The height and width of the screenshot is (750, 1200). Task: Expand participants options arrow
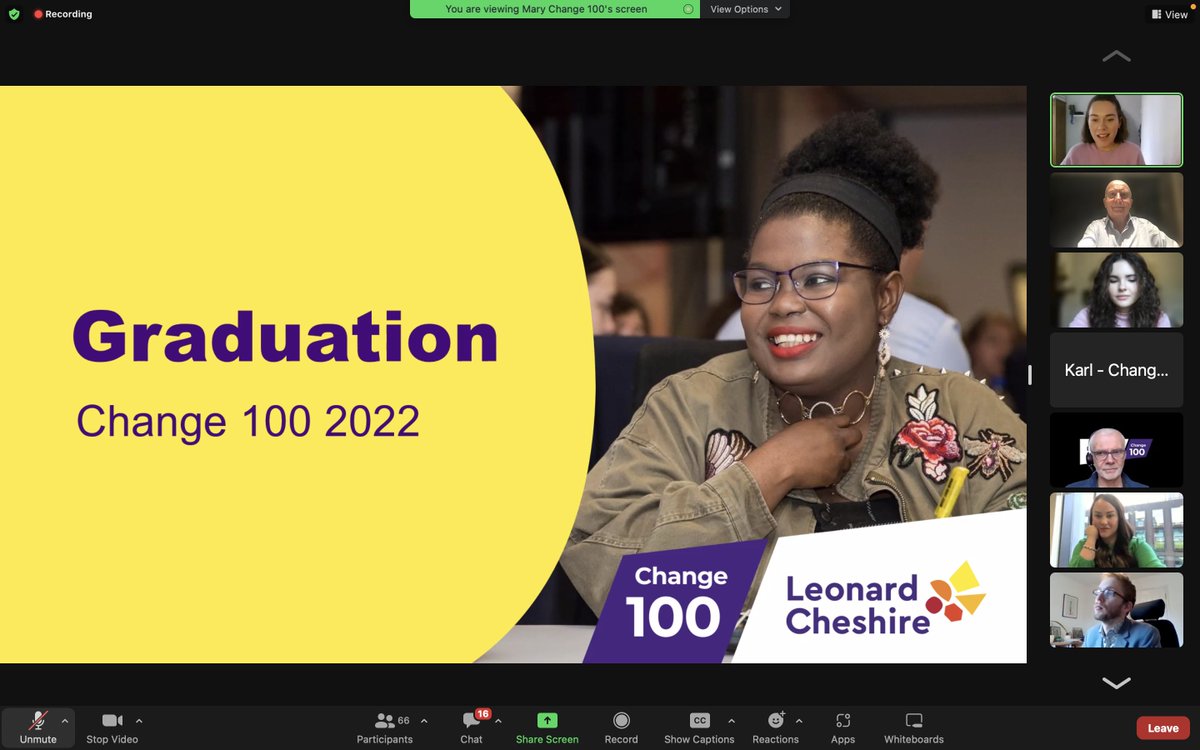(x=424, y=720)
